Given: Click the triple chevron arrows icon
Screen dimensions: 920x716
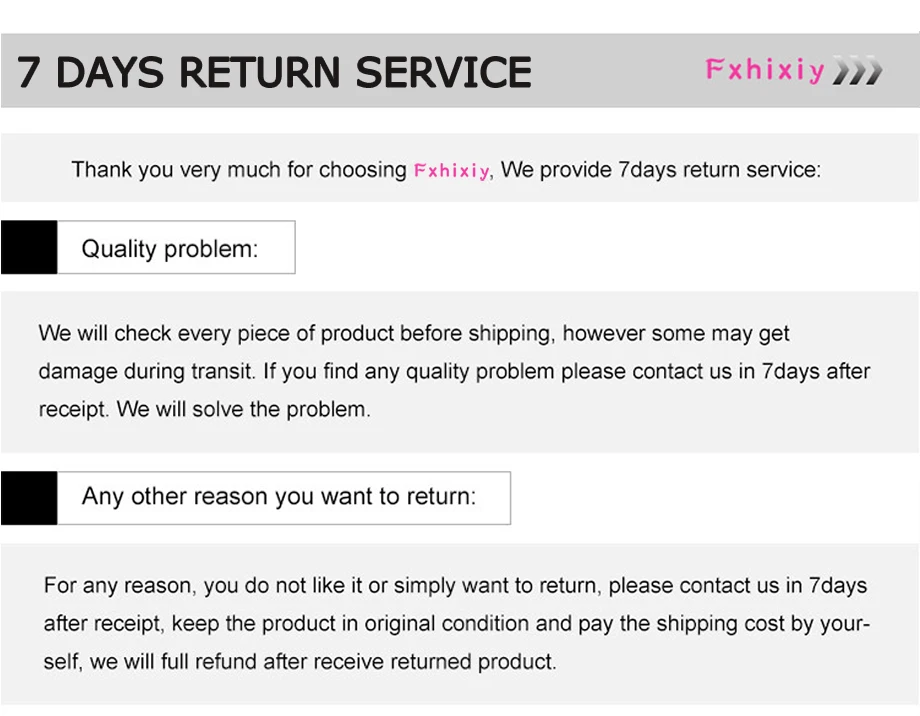Looking at the screenshot, I should click(x=858, y=71).
